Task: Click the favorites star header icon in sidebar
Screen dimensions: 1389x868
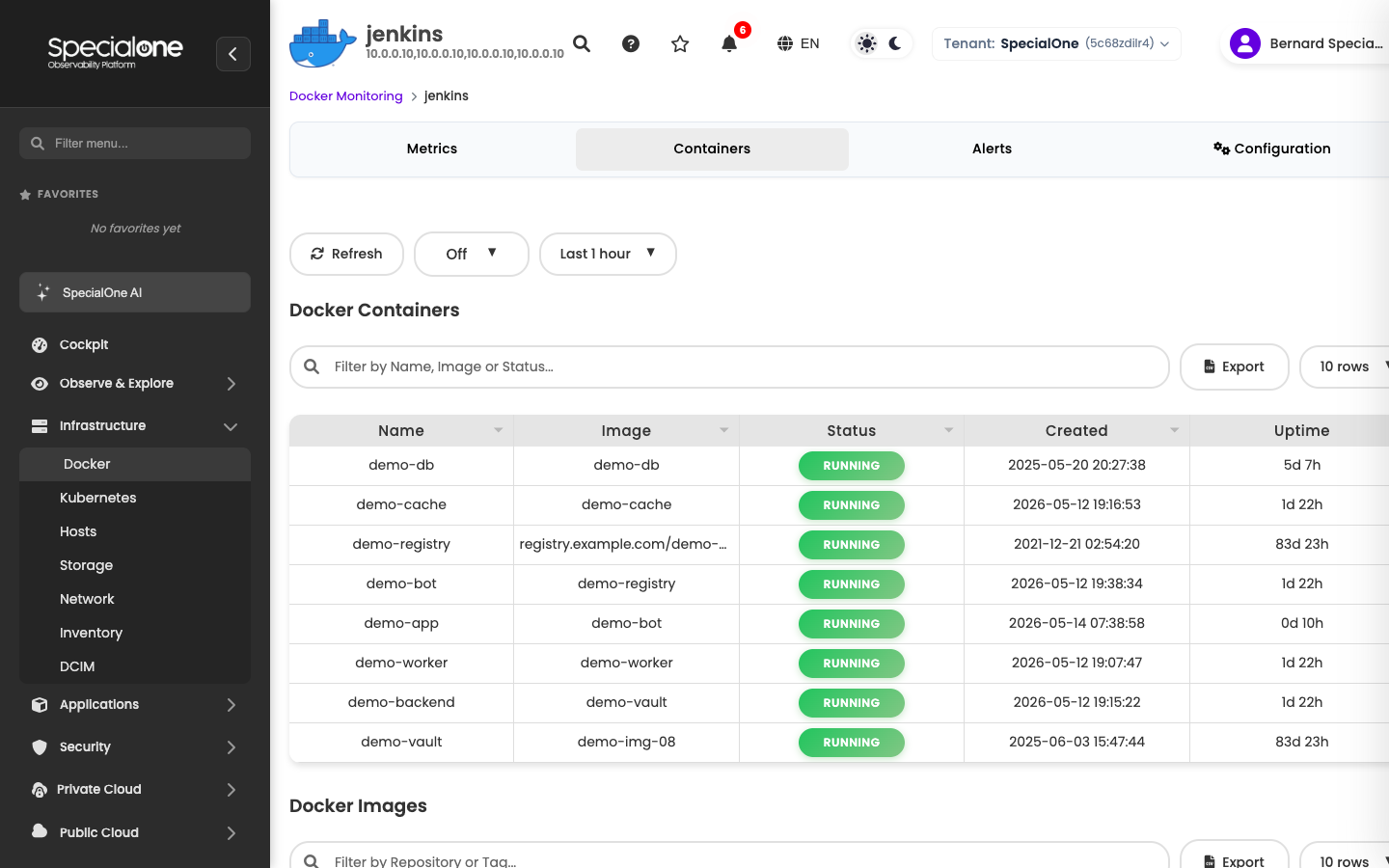Action: (25, 194)
